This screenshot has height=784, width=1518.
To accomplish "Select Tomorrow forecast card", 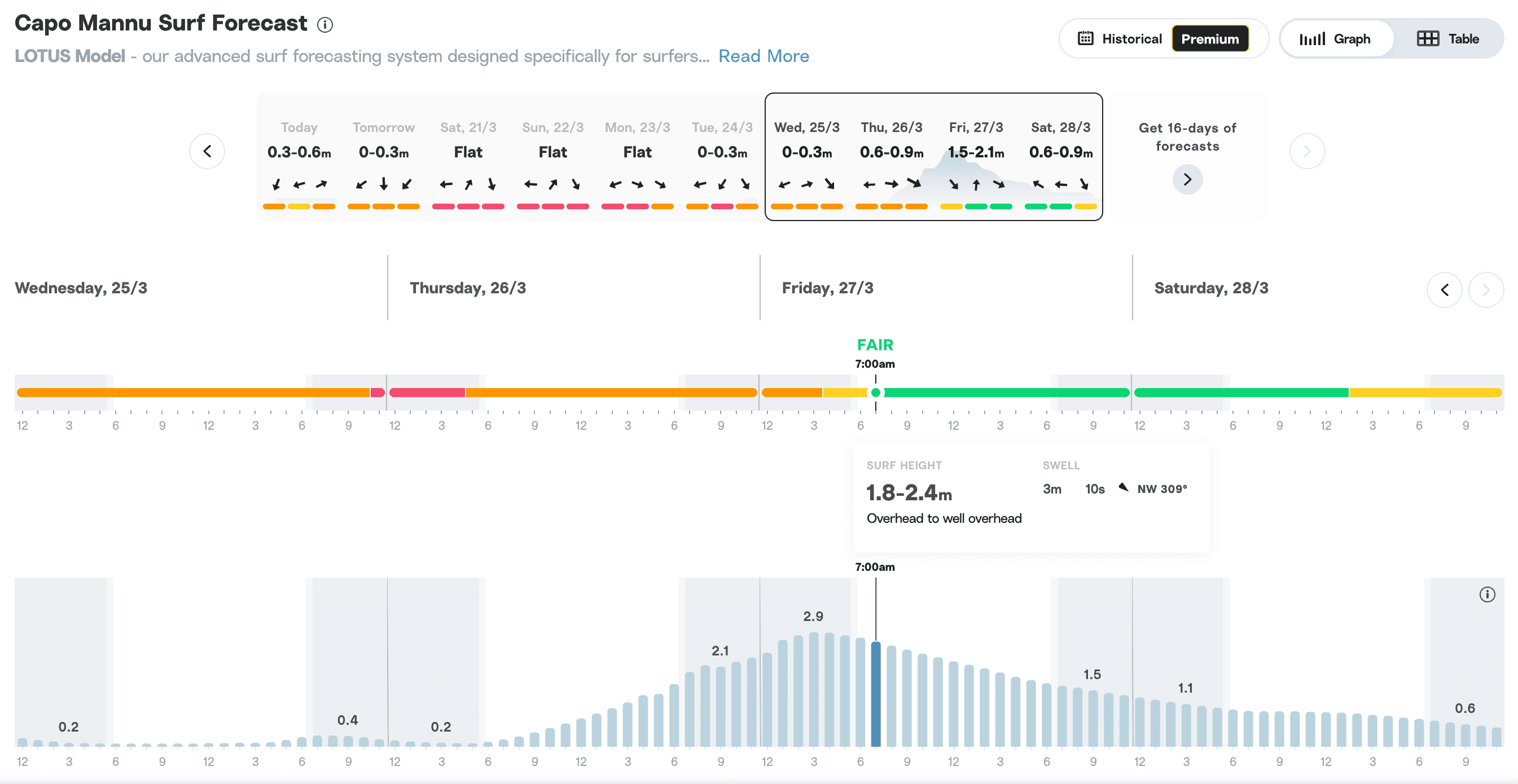I will [x=384, y=157].
